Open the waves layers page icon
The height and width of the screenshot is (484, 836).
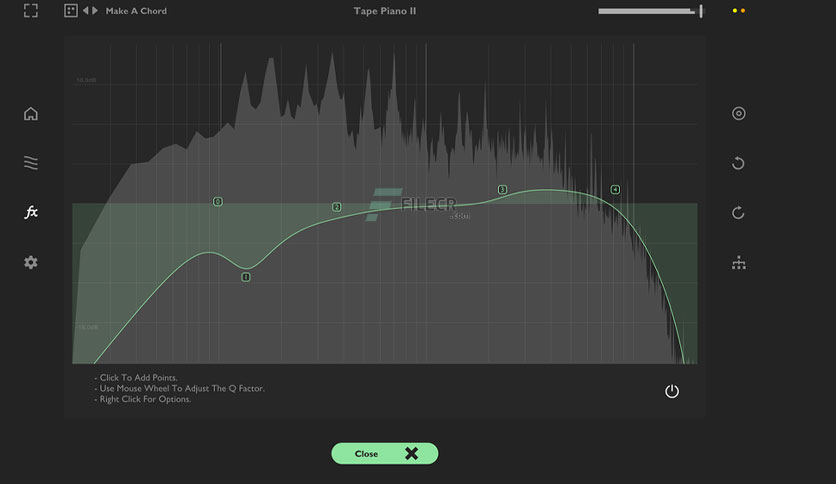[31, 163]
